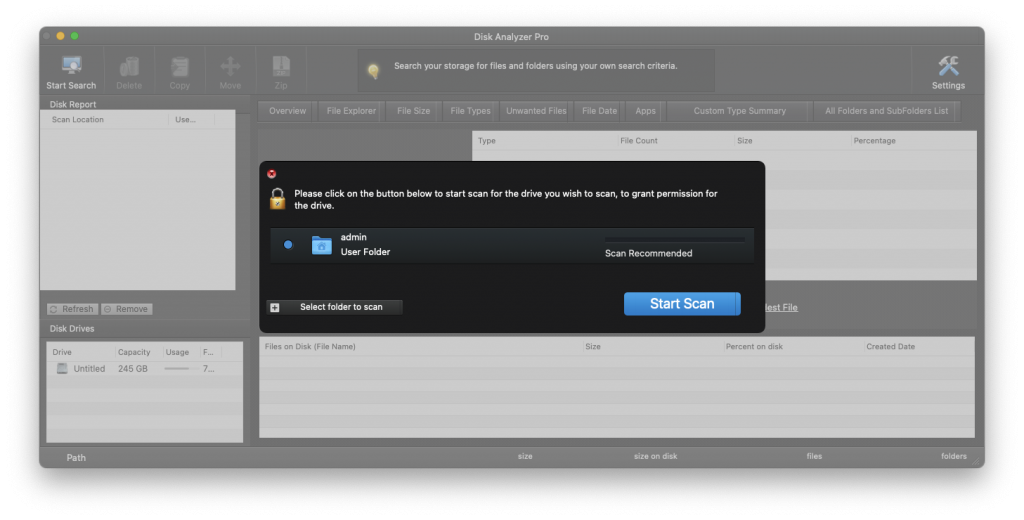Click the padlock icon in dialog
Image resolution: width=1024 pixels, height=520 pixels.
pos(278,199)
